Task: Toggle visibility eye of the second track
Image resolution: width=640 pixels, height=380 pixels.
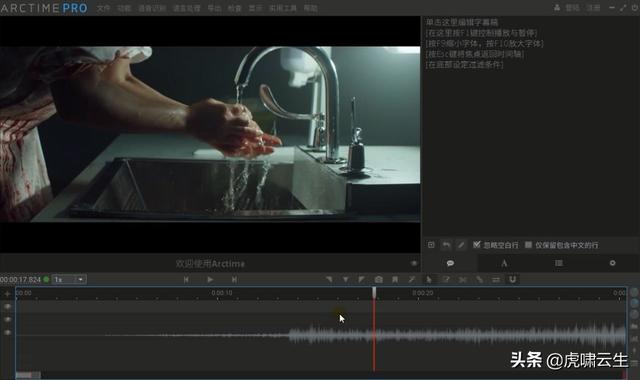Action: coord(7,319)
